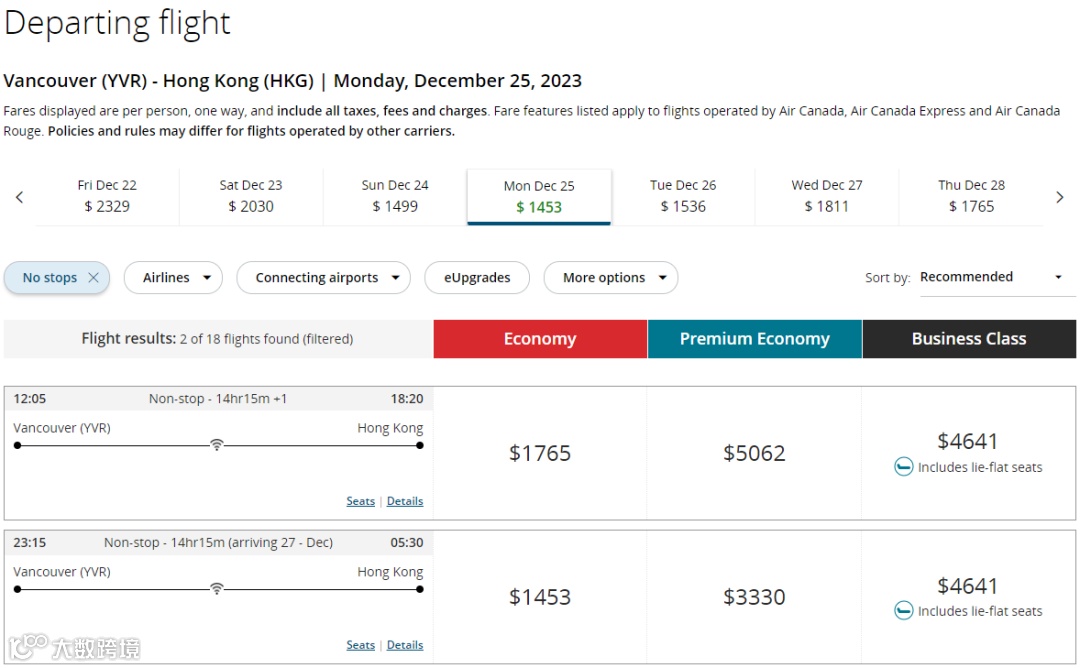Open Details for the 23:15 flight
The image size is (1080, 668).
[x=405, y=645]
